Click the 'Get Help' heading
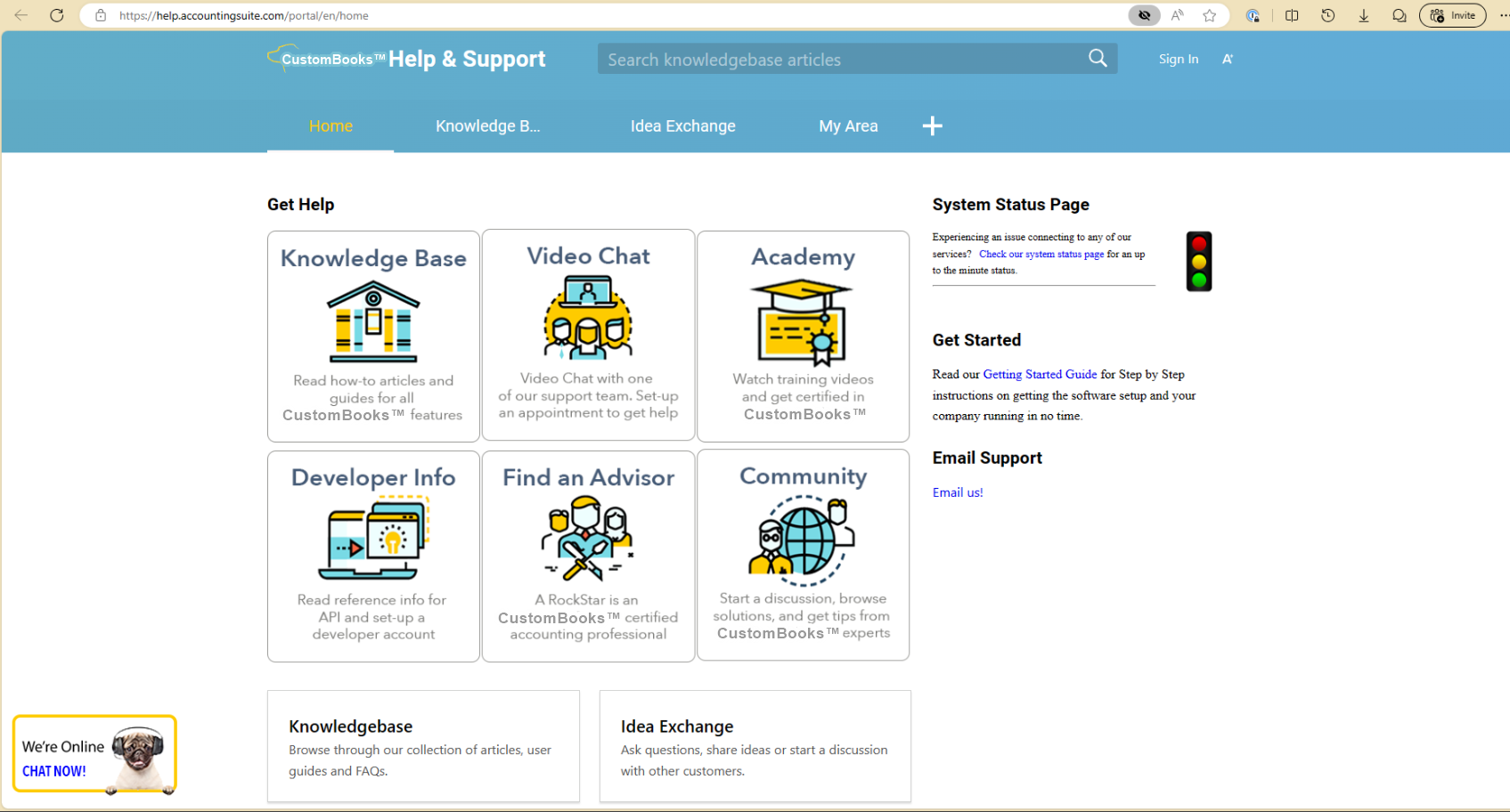 tap(300, 205)
